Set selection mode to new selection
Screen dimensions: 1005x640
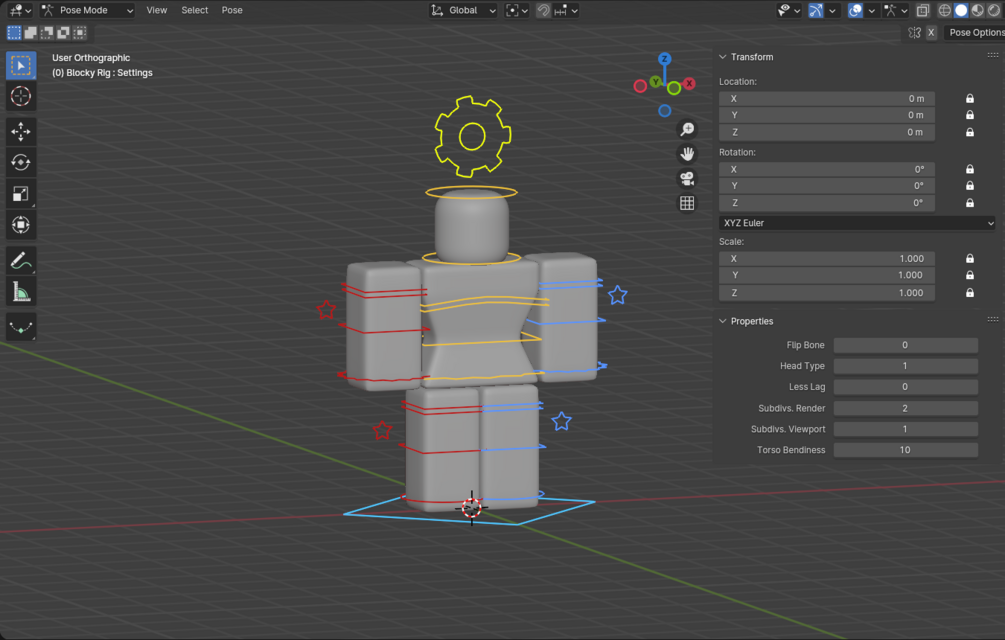[x=14, y=33]
